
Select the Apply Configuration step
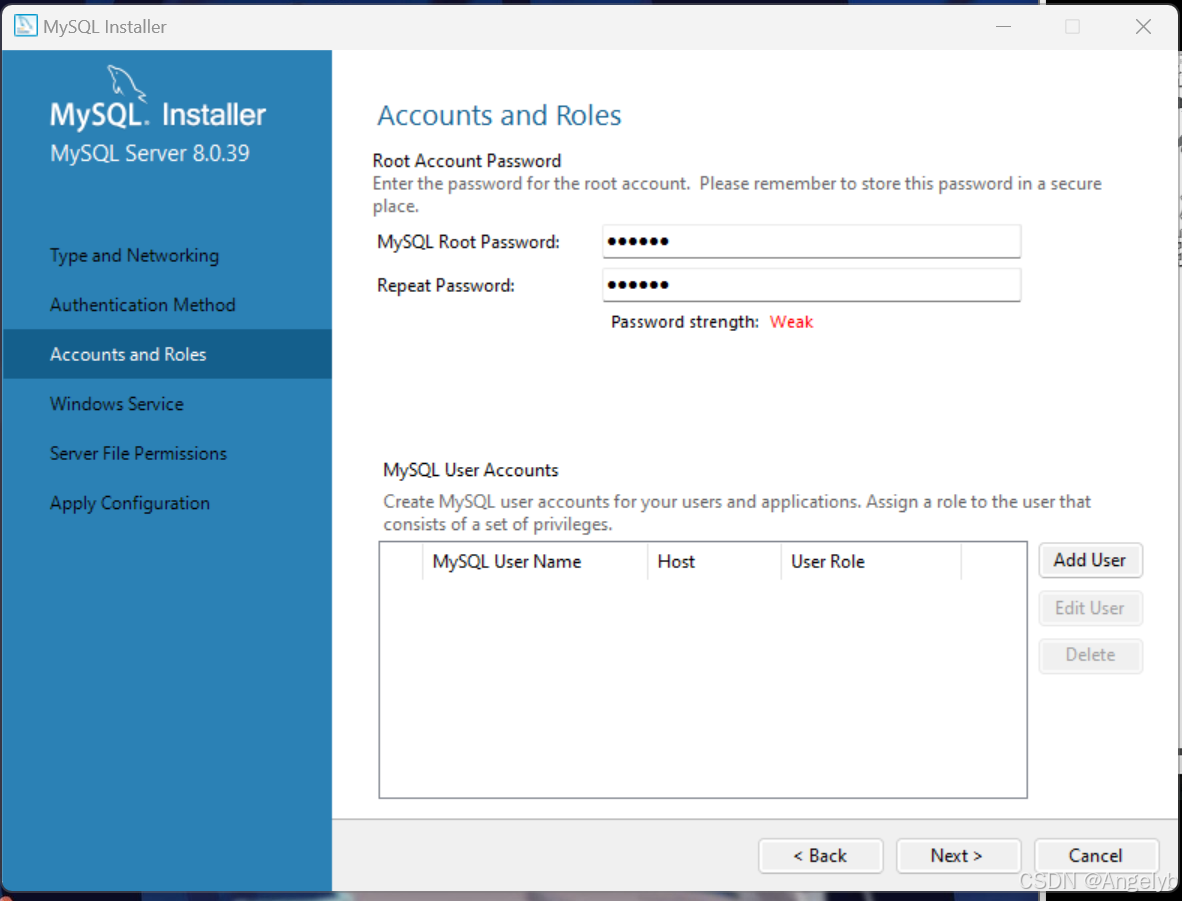(x=129, y=502)
